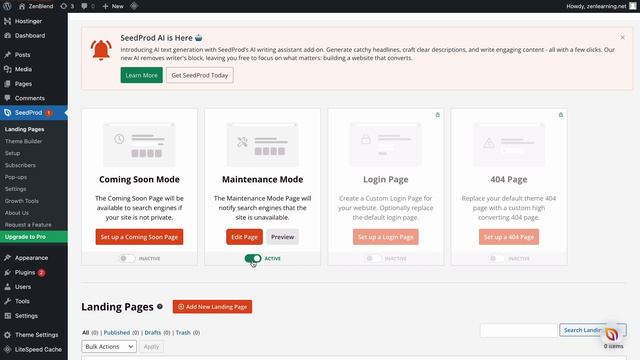Click the Coming Soon Mode thumbnail
Viewport: 640px width, 360px height.
click(139, 144)
